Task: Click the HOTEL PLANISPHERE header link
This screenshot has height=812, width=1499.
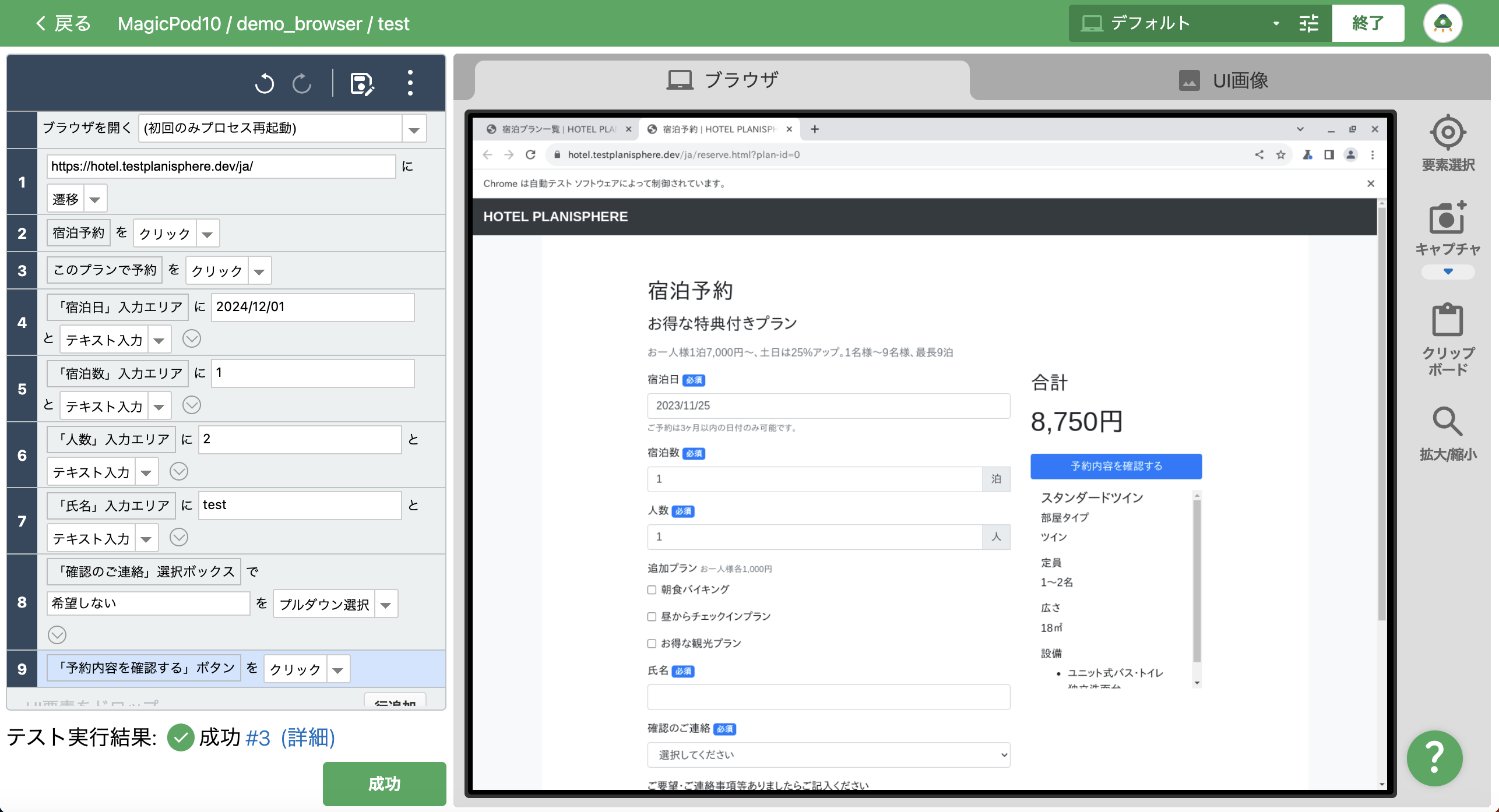Action: tap(555, 217)
